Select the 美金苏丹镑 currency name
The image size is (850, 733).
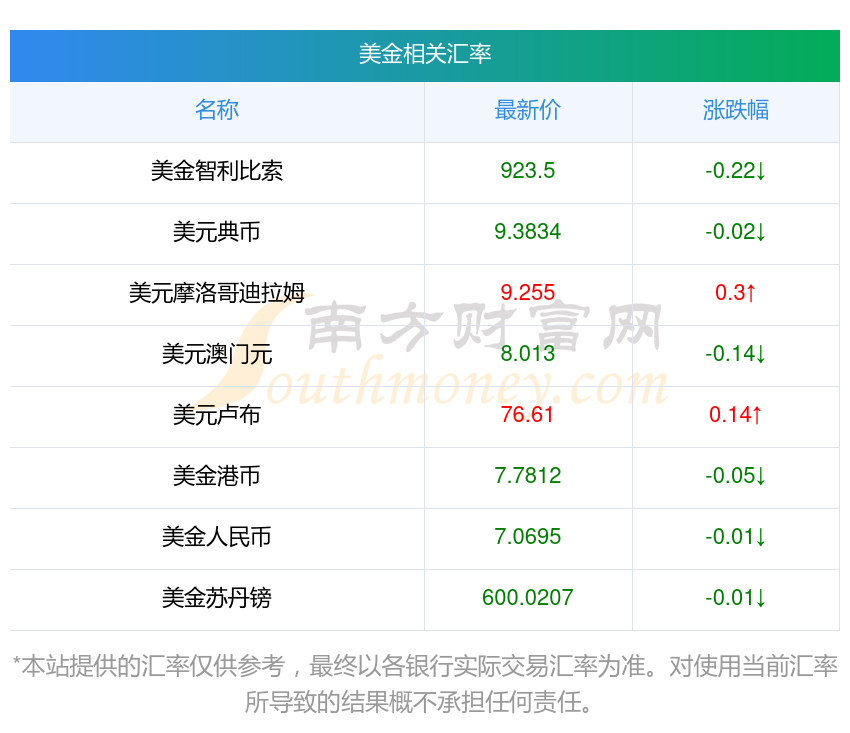click(217, 598)
